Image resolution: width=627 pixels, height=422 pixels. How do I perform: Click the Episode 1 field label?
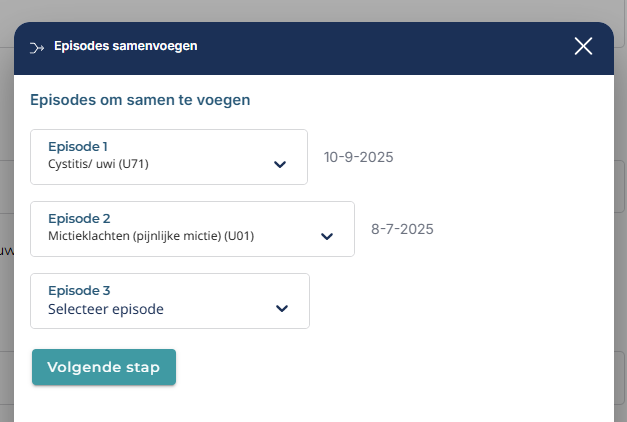(78, 146)
